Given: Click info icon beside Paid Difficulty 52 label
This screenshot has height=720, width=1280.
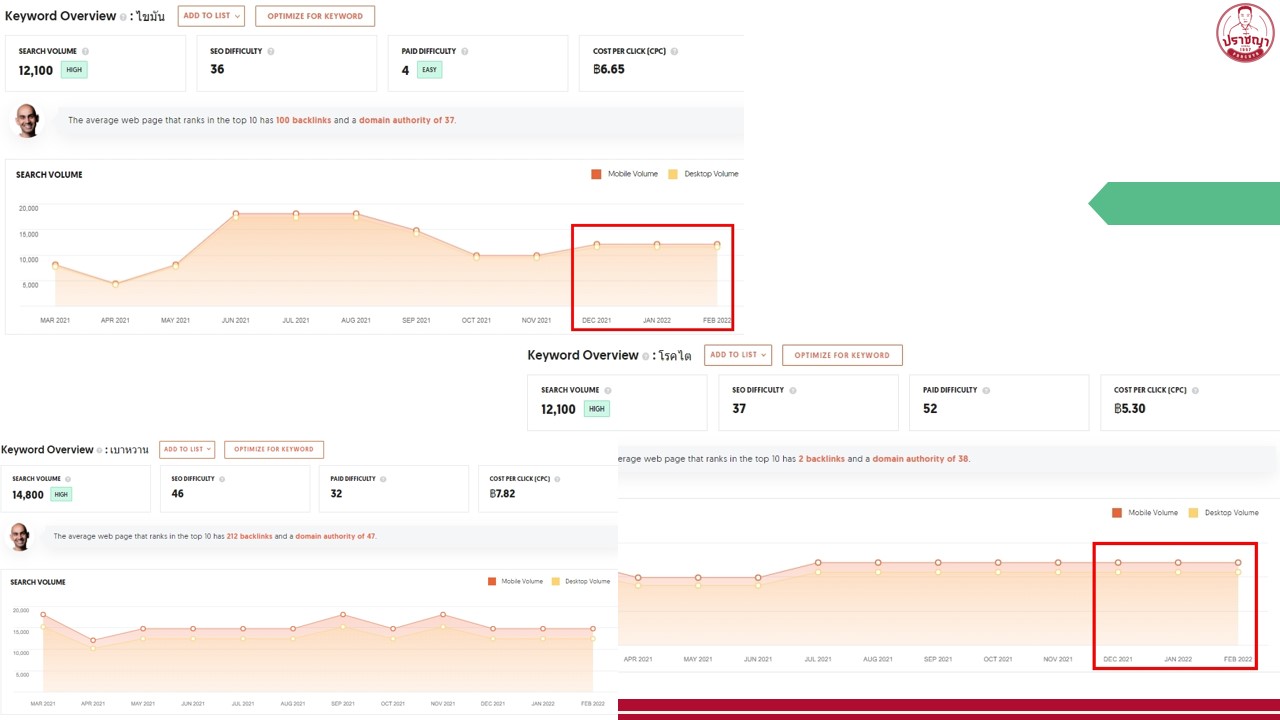Looking at the screenshot, I should 986,390.
